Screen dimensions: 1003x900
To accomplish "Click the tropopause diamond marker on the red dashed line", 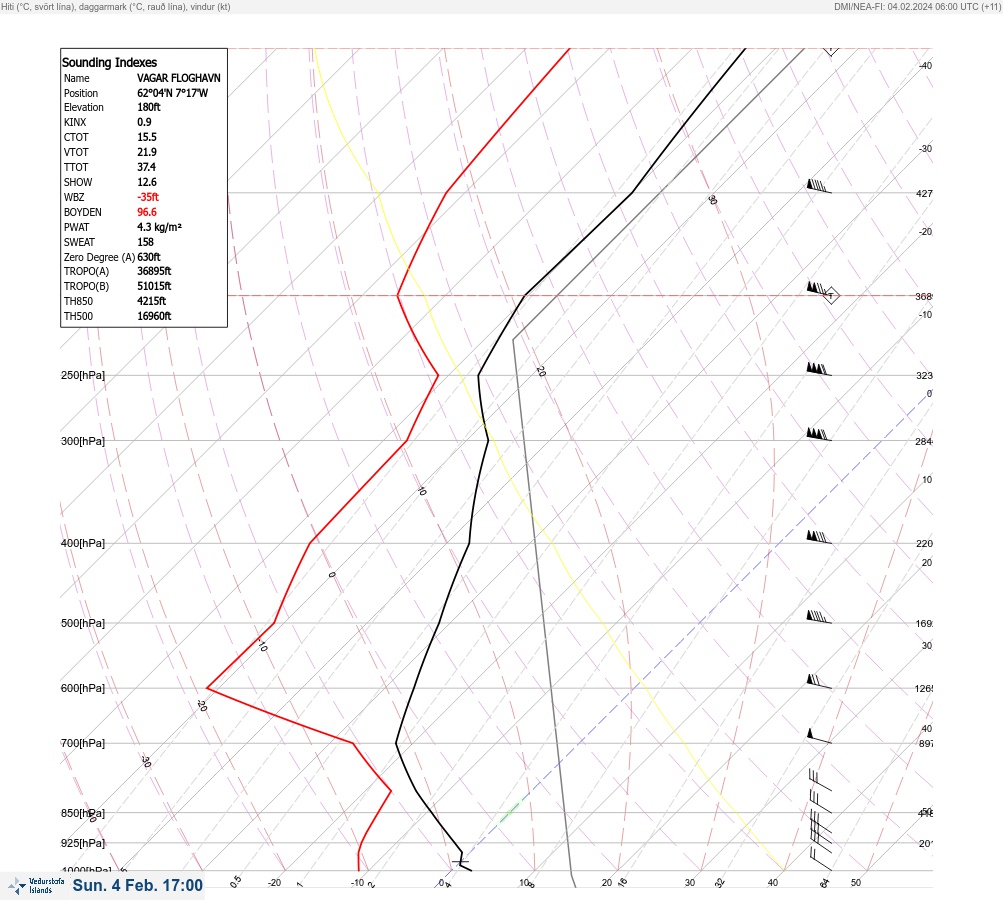I will pyautogui.click(x=831, y=296).
